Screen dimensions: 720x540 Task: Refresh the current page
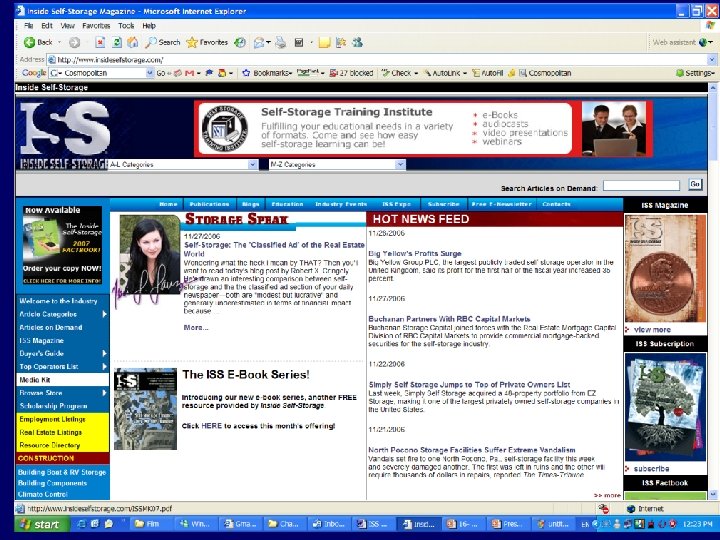pyautogui.click(x=117, y=43)
